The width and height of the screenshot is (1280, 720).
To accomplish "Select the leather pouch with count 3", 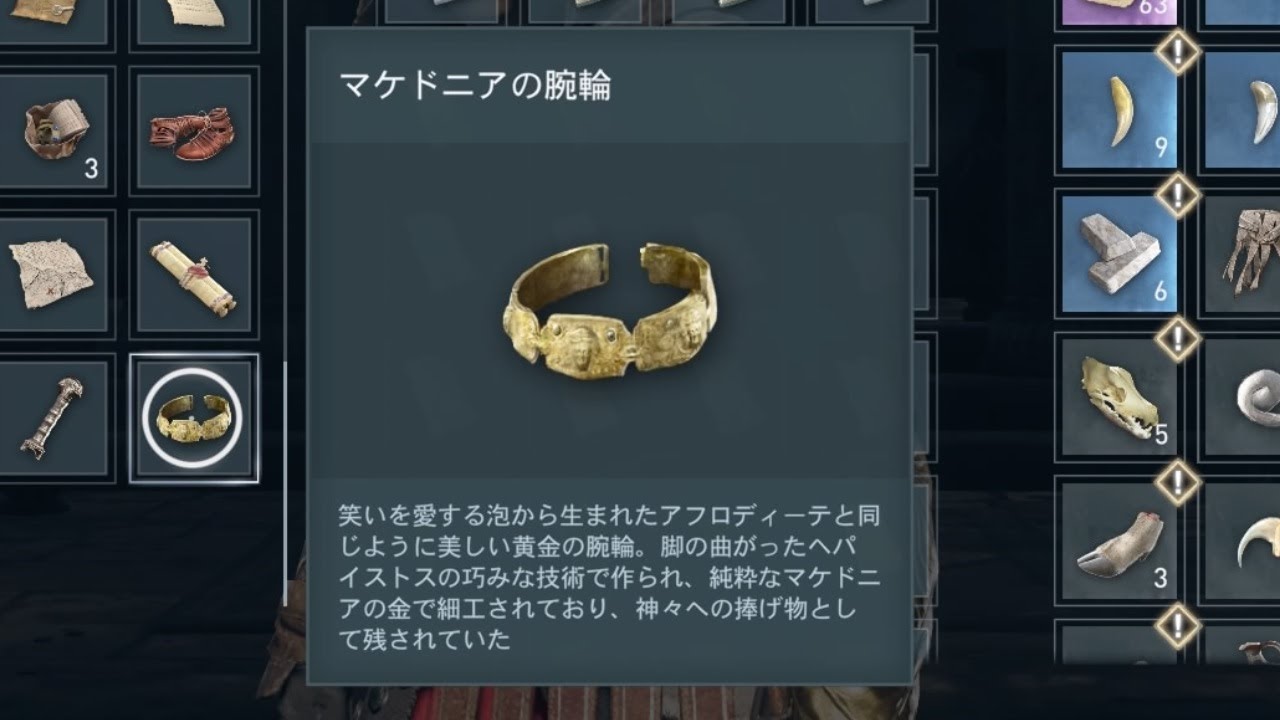I will click(50, 132).
